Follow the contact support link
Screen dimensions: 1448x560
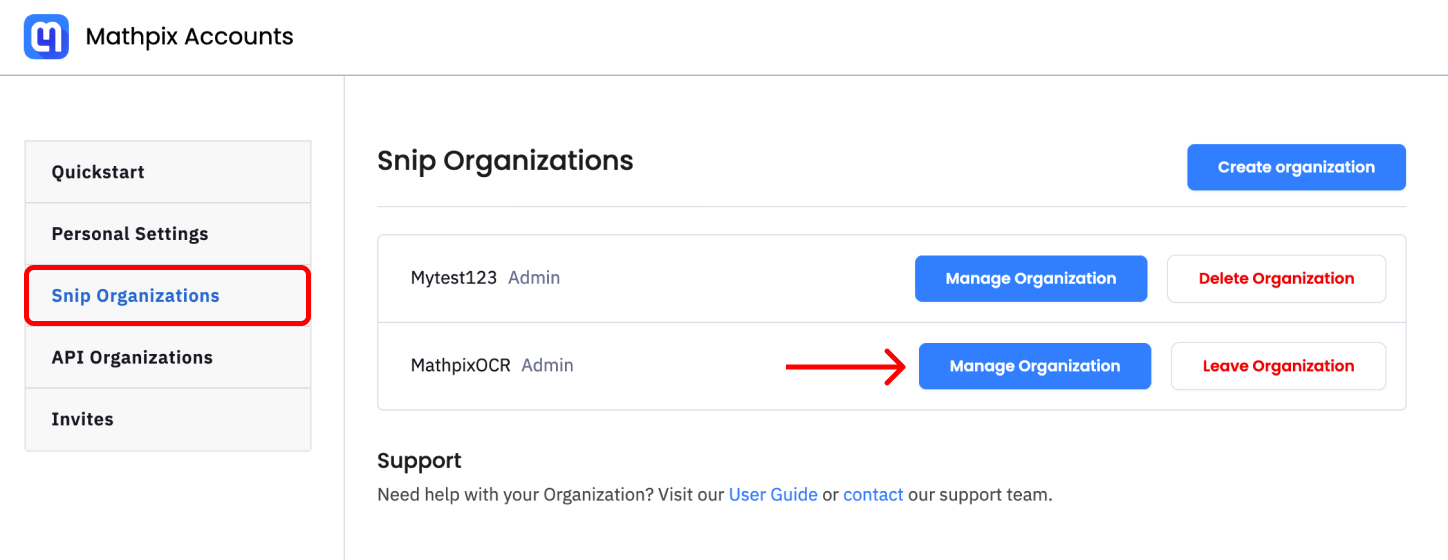click(x=873, y=494)
